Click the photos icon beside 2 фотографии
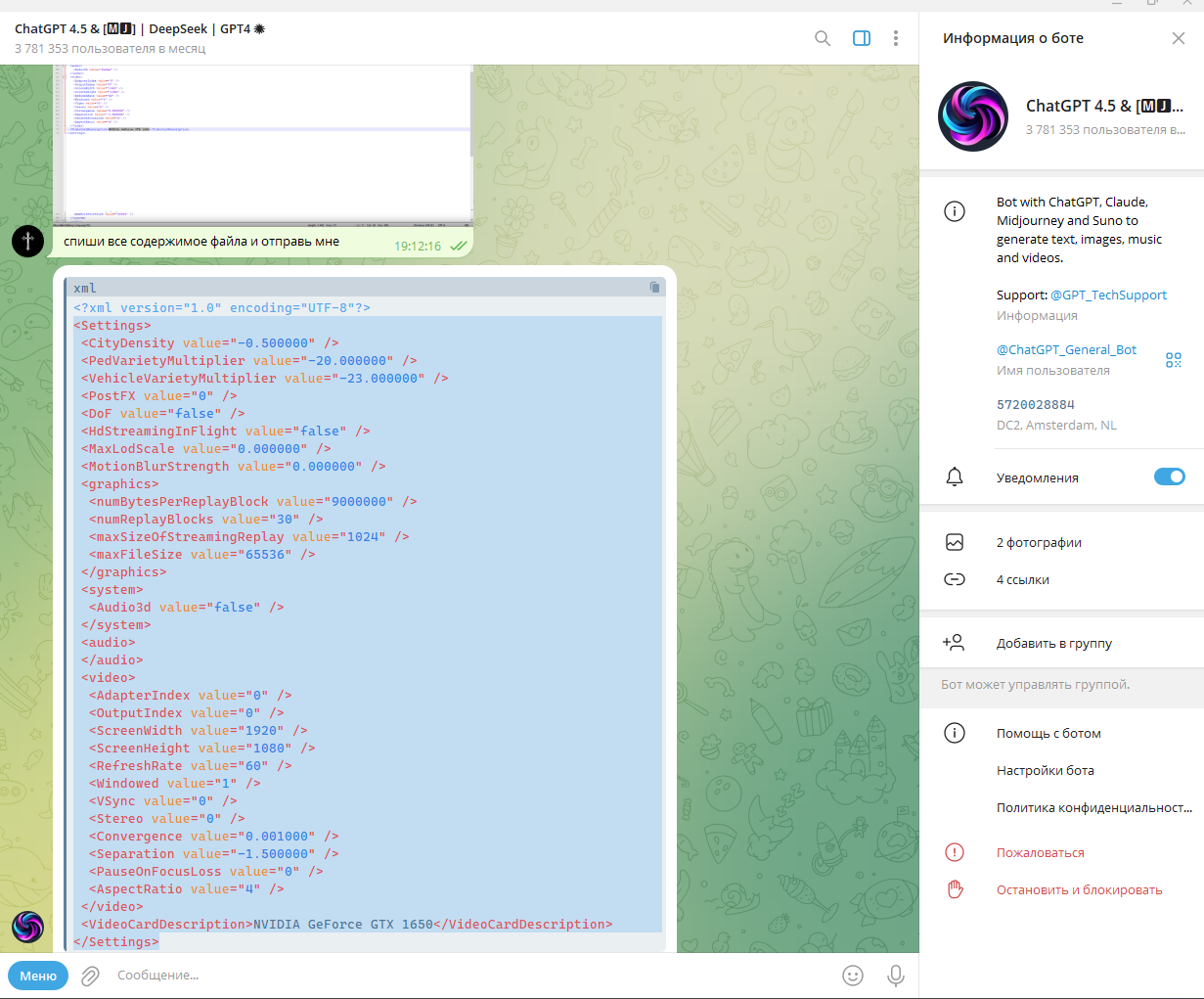The height and width of the screenshot is (999, 1204). pos(955,542)
